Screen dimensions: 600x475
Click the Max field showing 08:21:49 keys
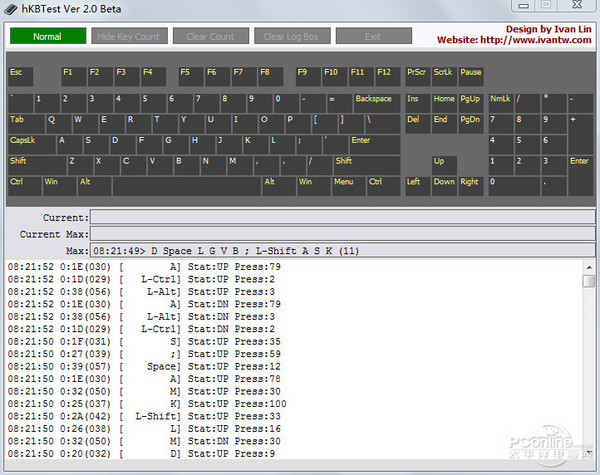[342, 250]
